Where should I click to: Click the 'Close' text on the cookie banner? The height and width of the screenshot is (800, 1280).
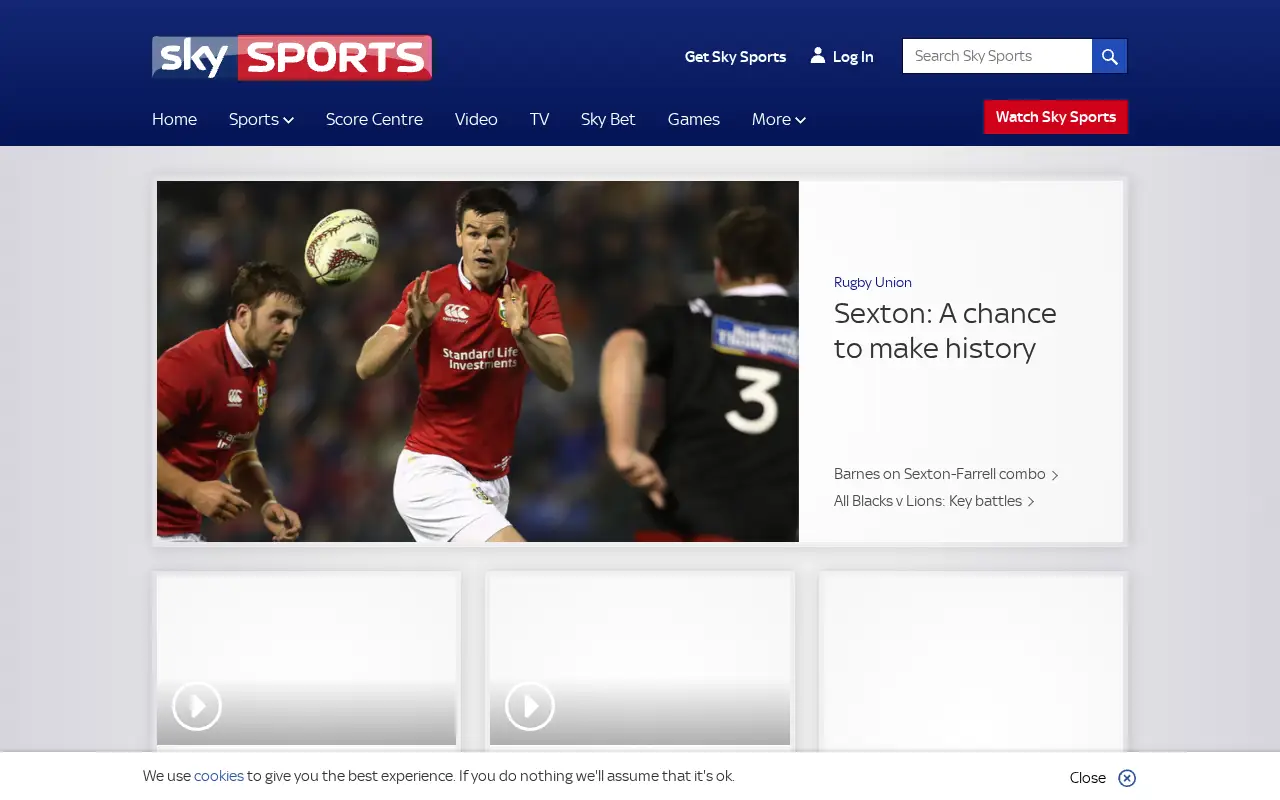click(1088, 778)
